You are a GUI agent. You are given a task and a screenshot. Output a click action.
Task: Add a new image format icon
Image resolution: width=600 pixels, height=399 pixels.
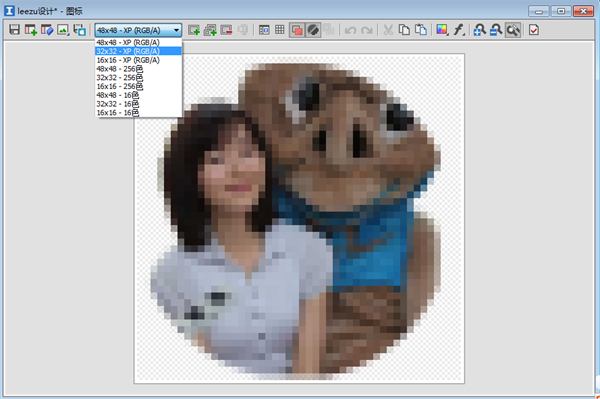point(194,30)
